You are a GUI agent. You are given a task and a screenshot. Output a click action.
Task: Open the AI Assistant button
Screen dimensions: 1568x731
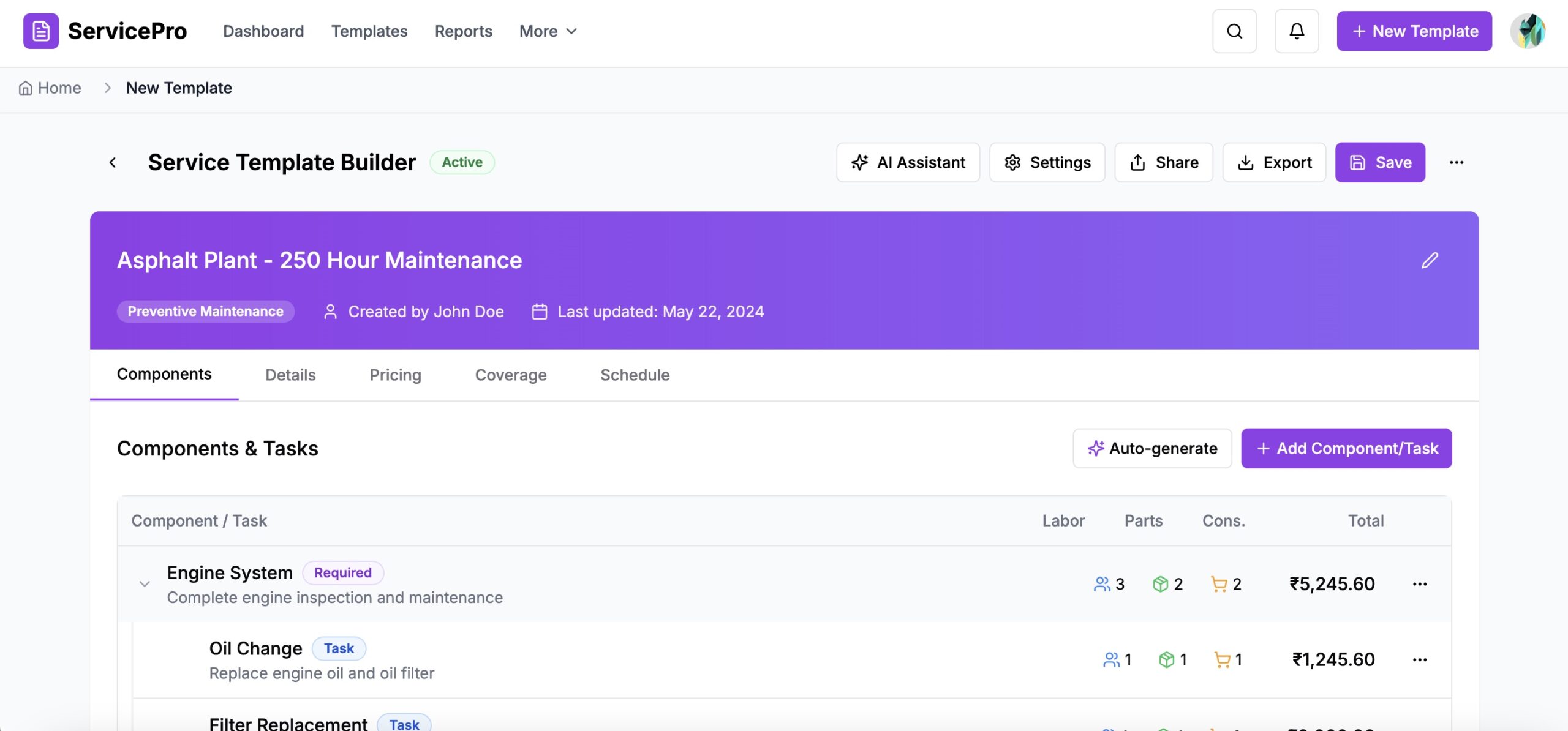908,162
